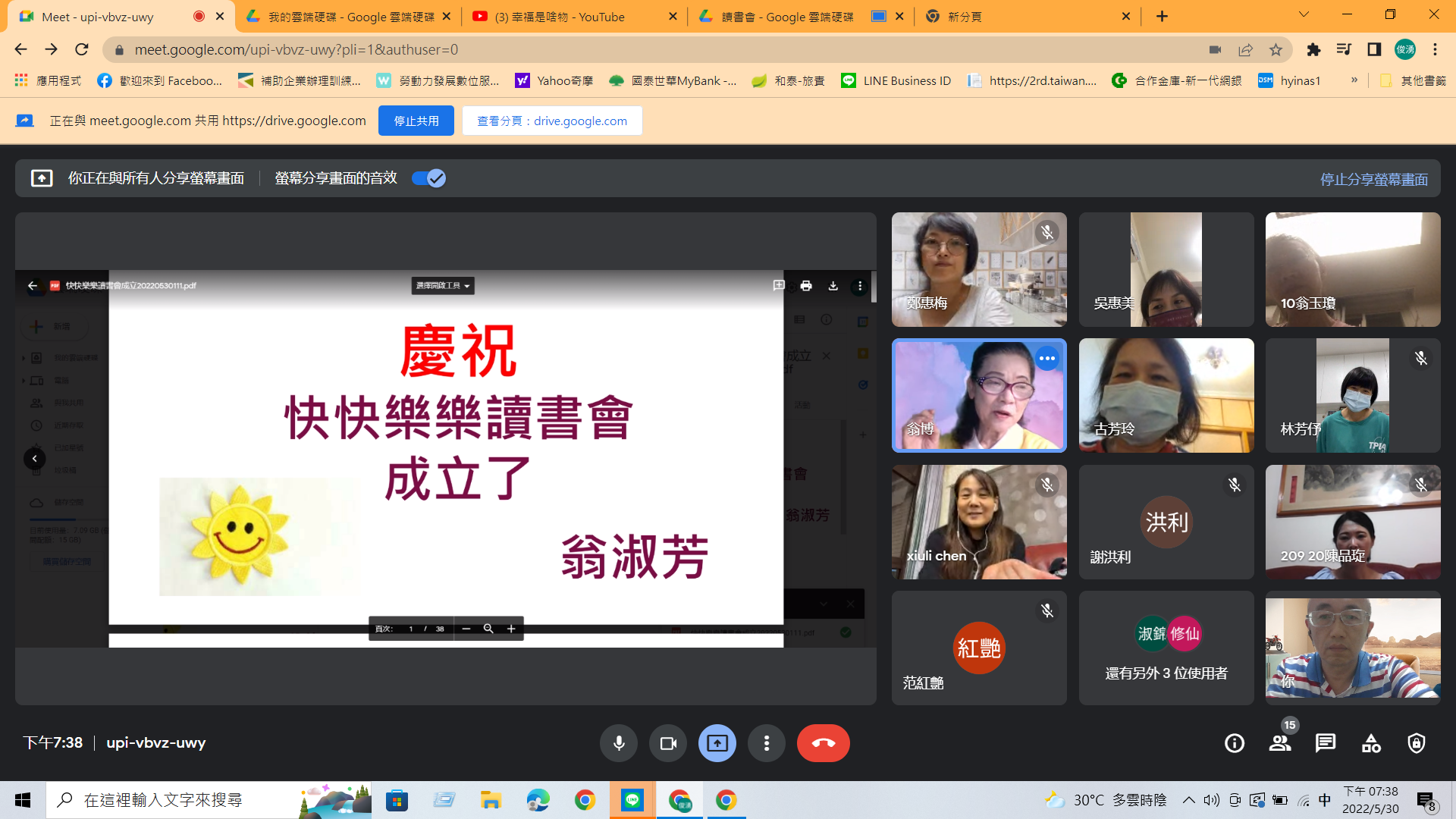Open host controls shield icon

pos(1416,743)
